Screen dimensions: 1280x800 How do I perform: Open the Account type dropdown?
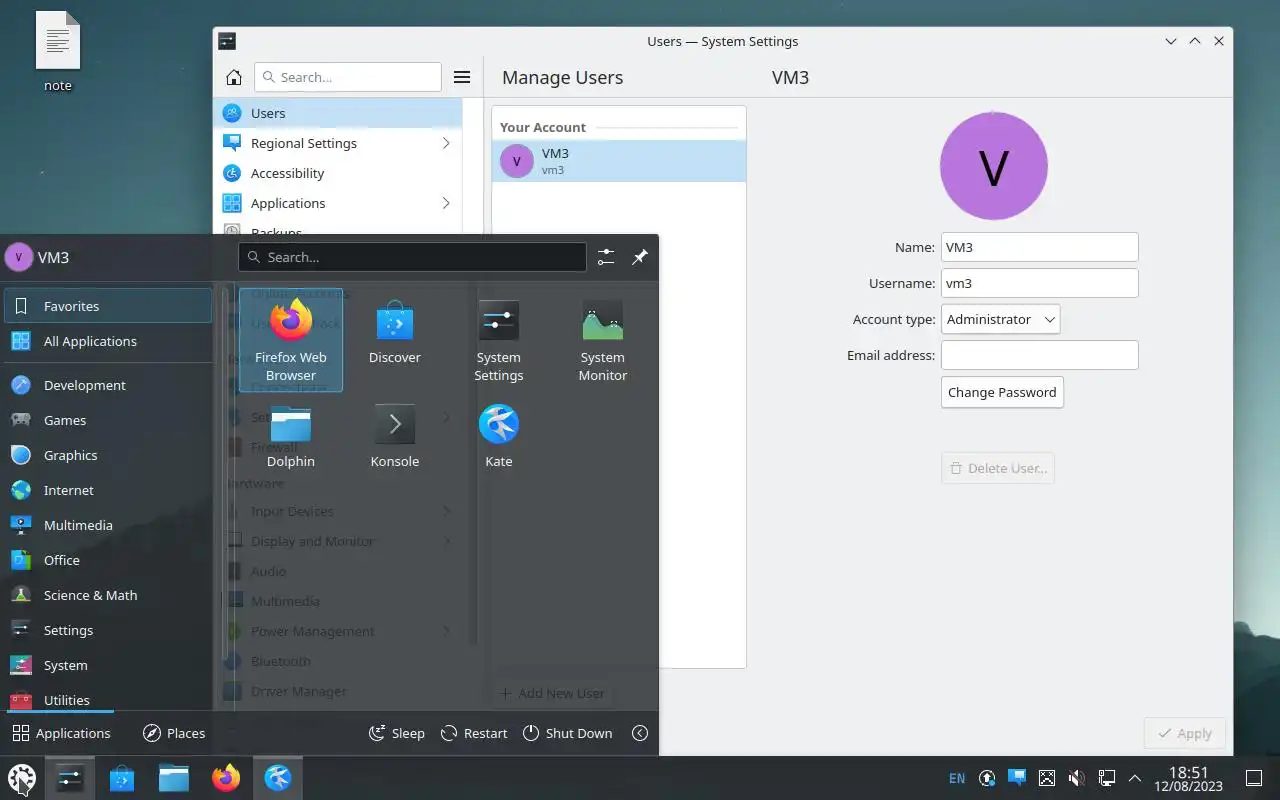(1000, 319)
